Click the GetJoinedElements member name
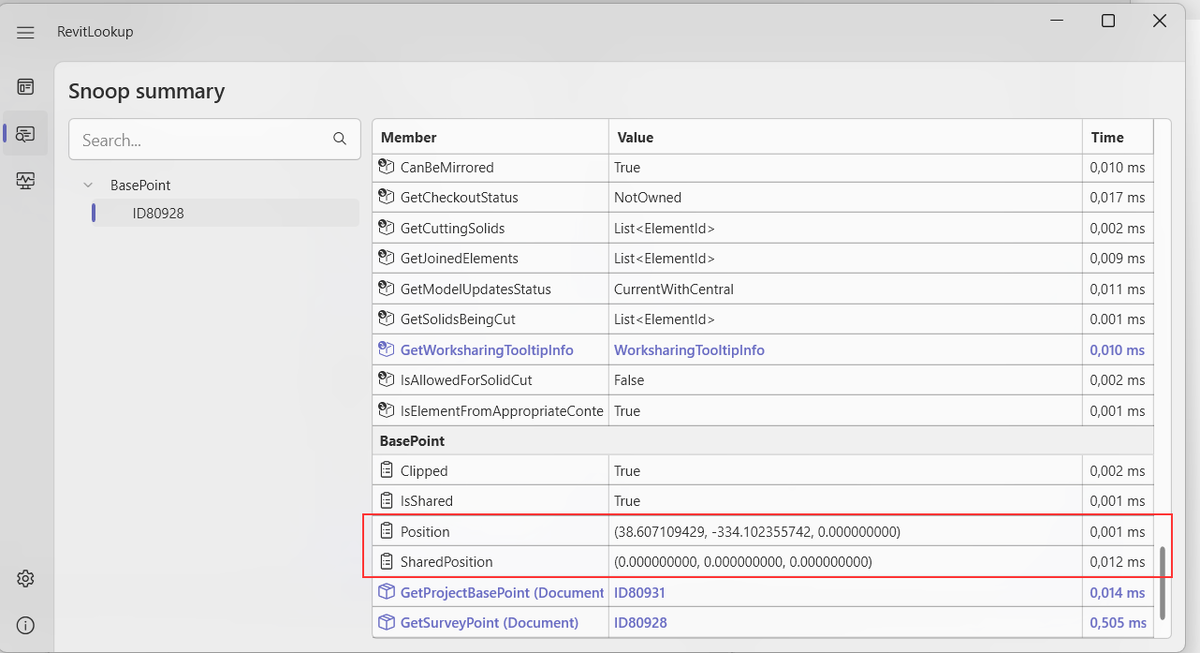The height and width of the screenshot is (653, 1200). point(459,258)
